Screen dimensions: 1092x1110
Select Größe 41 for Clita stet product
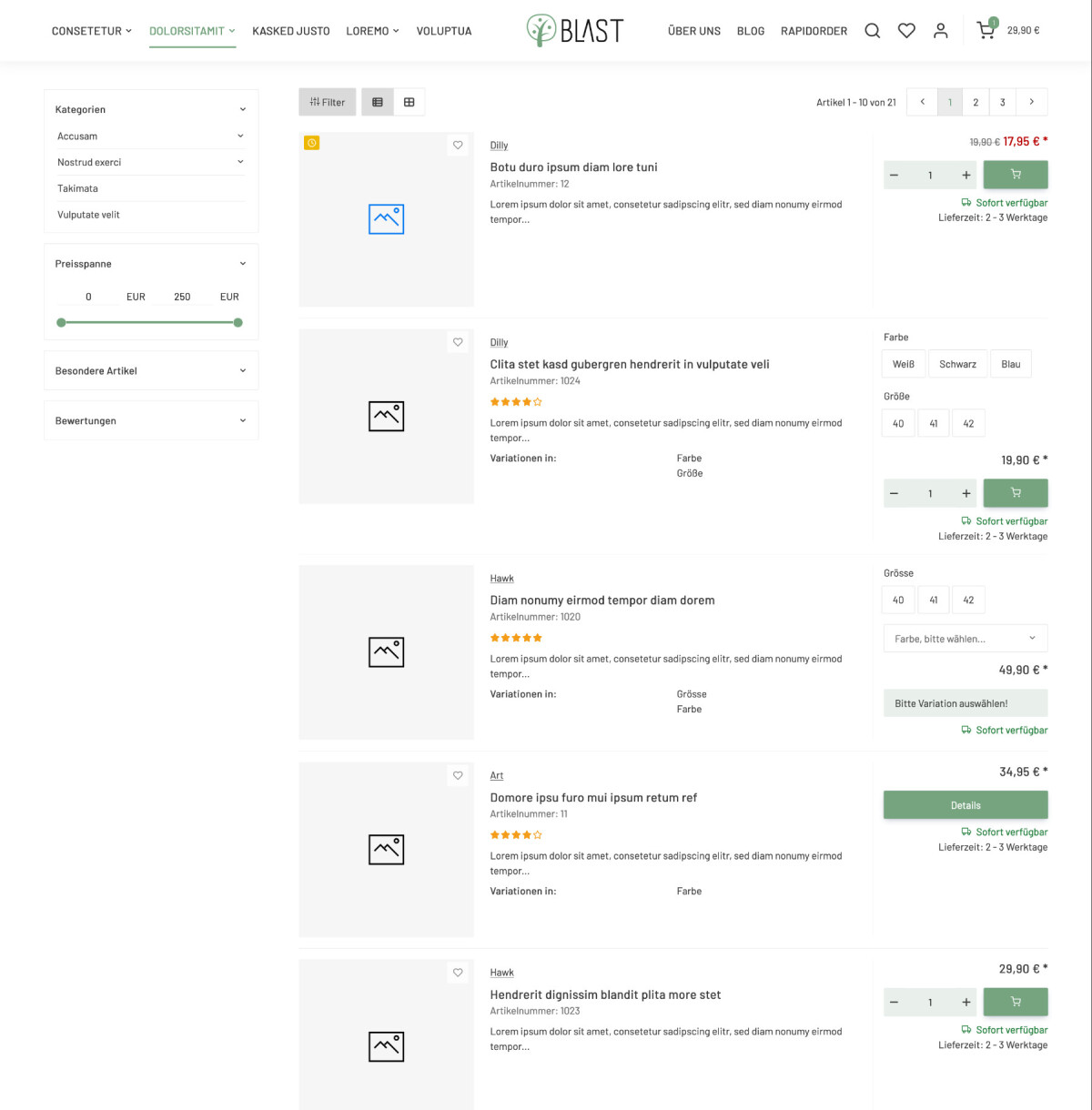pos(934,423)
